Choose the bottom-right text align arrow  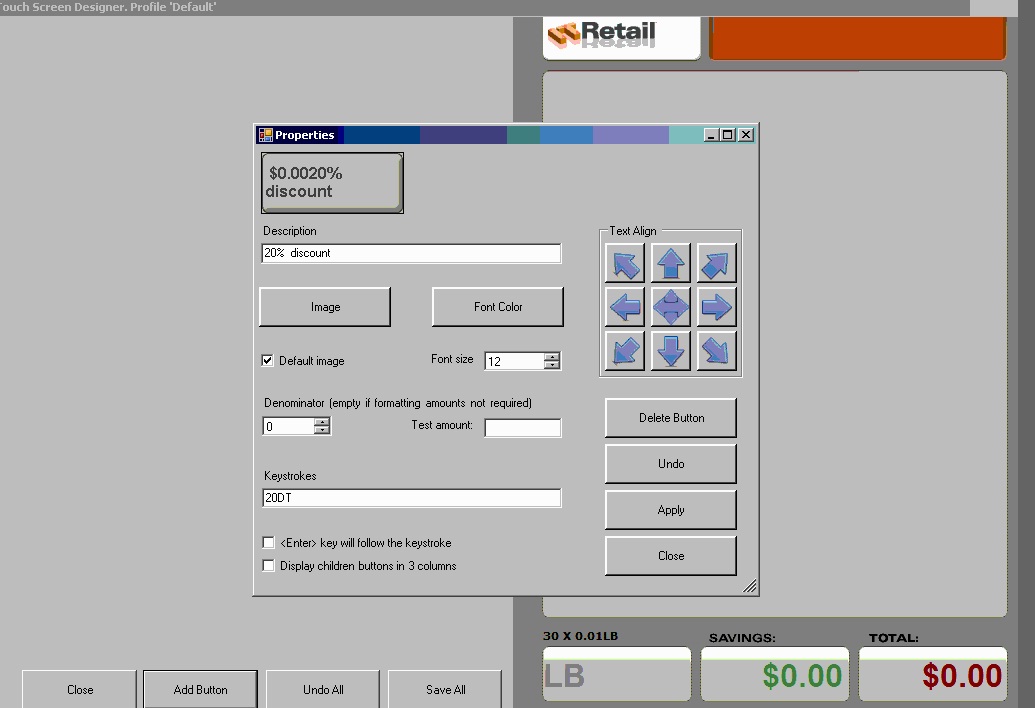(716, 351)
